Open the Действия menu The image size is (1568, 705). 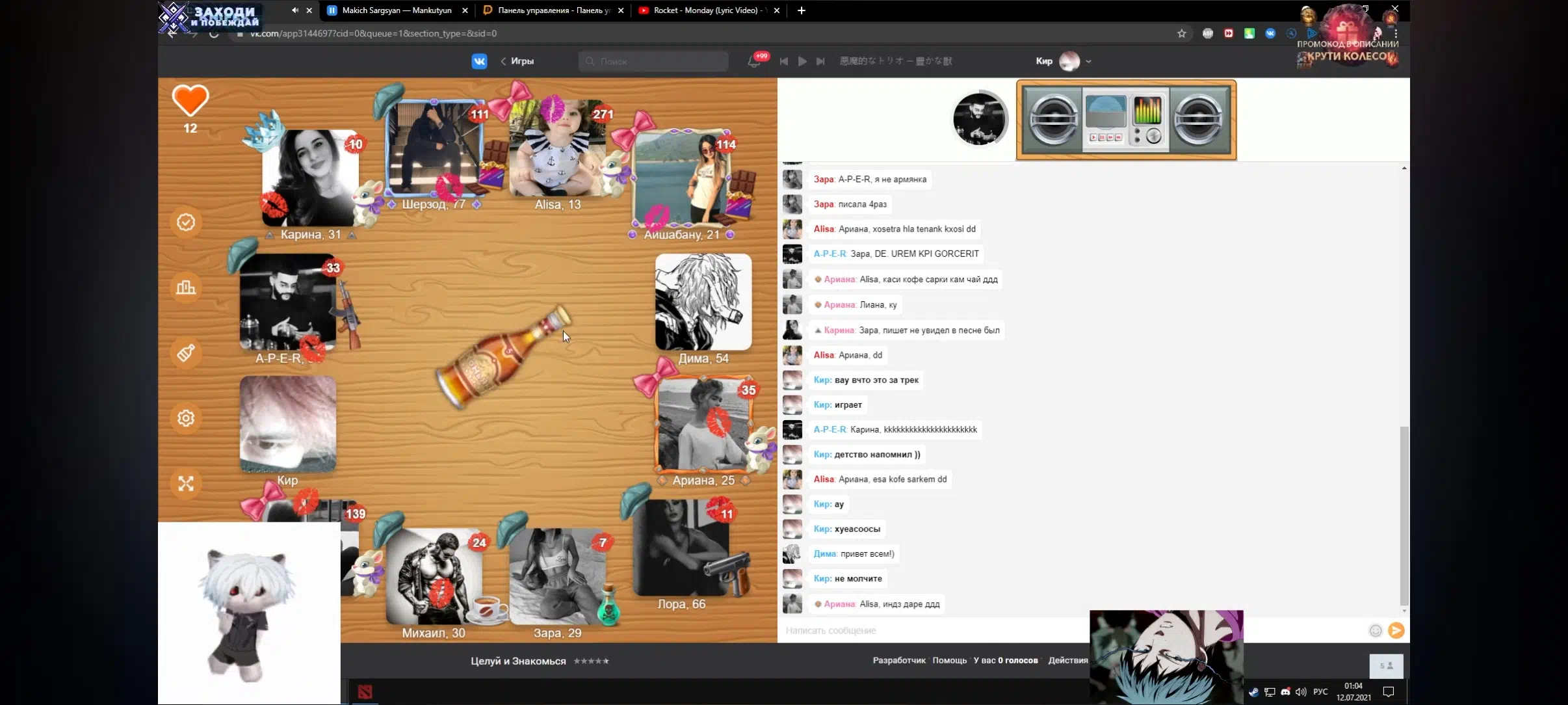1068,661
